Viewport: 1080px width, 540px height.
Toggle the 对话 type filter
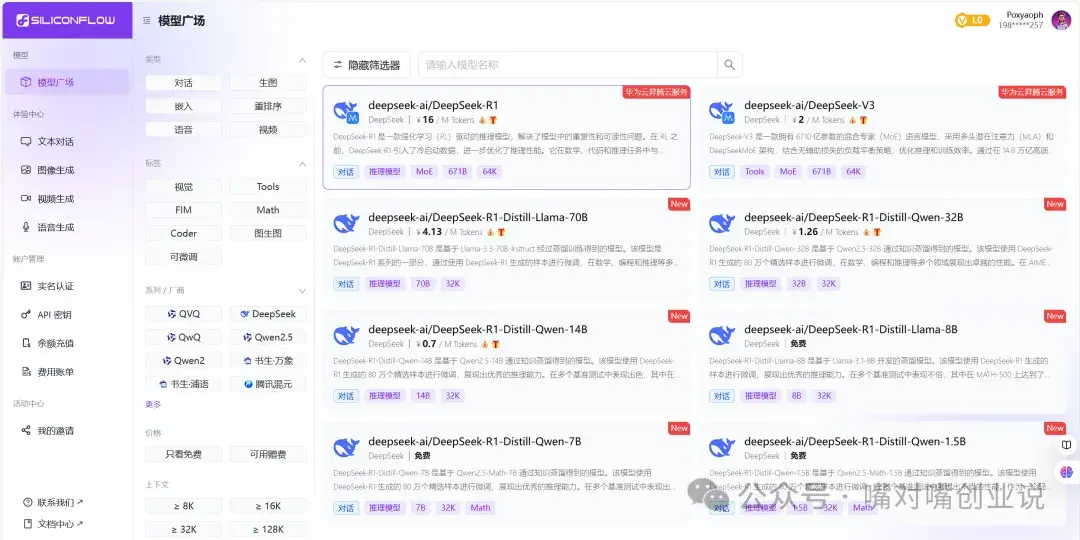coord(183,83)
